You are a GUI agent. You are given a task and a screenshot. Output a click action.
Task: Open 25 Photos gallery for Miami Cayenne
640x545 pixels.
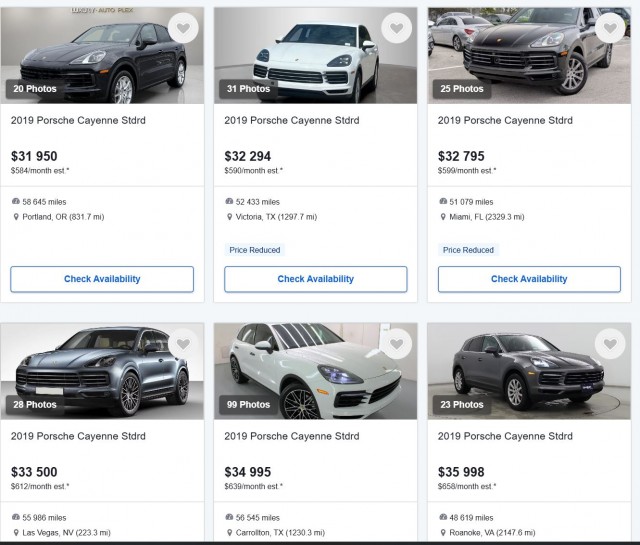tap(462, 89)
